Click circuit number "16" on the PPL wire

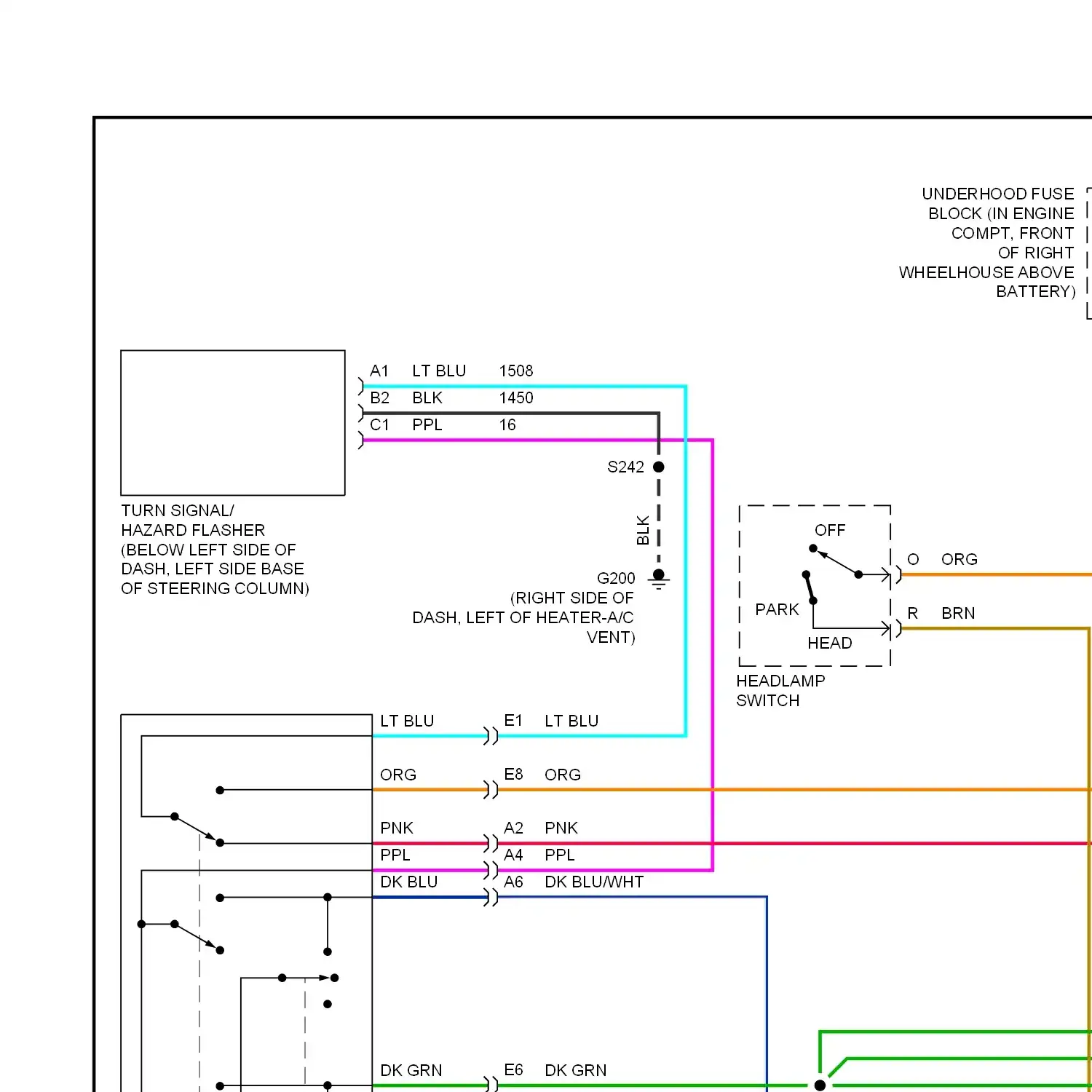507,425
